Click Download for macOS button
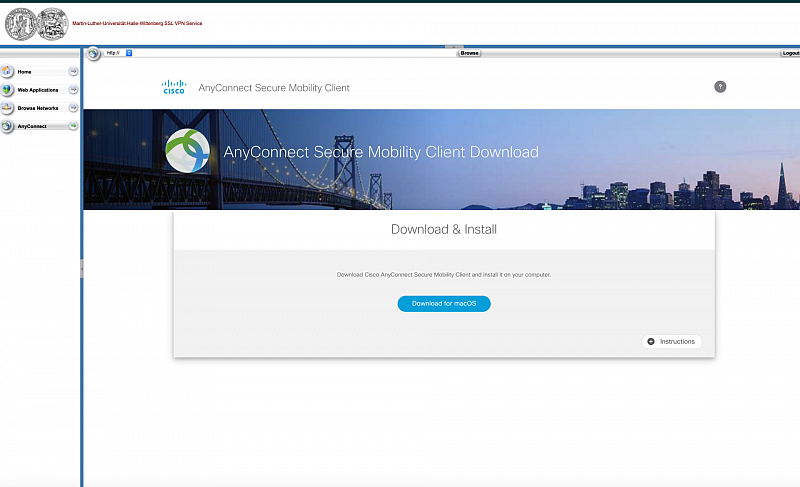Viewport: 800px width, 487px height. point(444,303)
